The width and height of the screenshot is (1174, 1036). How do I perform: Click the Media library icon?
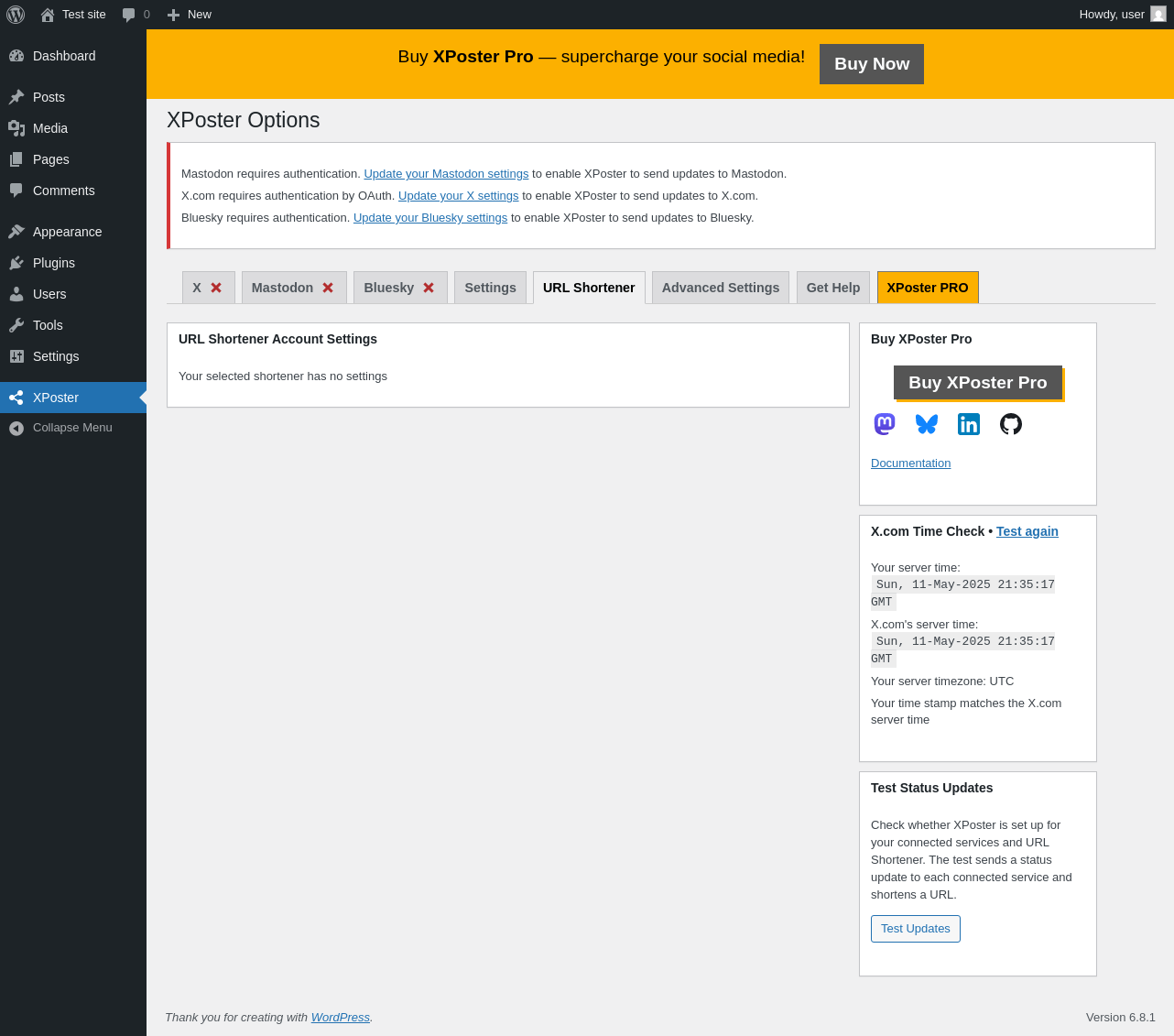[x=16, y=128]
